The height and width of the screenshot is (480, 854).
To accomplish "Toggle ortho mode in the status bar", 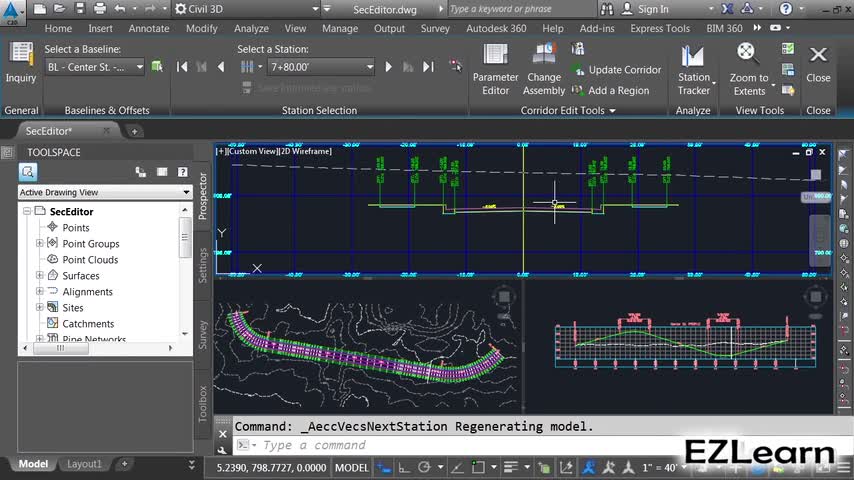I will [x=403, y=466].
